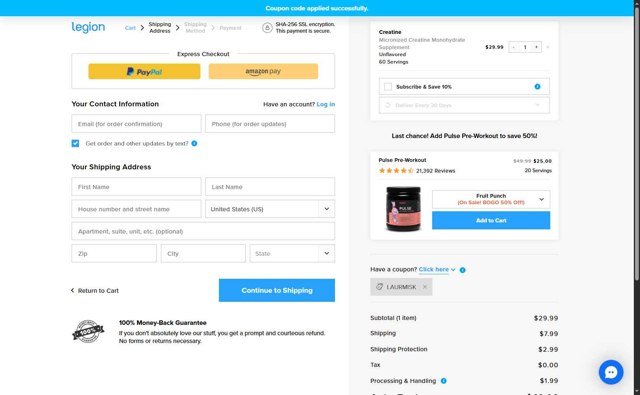Increase Creatine quantity with plus button

[x=536, y=47]
